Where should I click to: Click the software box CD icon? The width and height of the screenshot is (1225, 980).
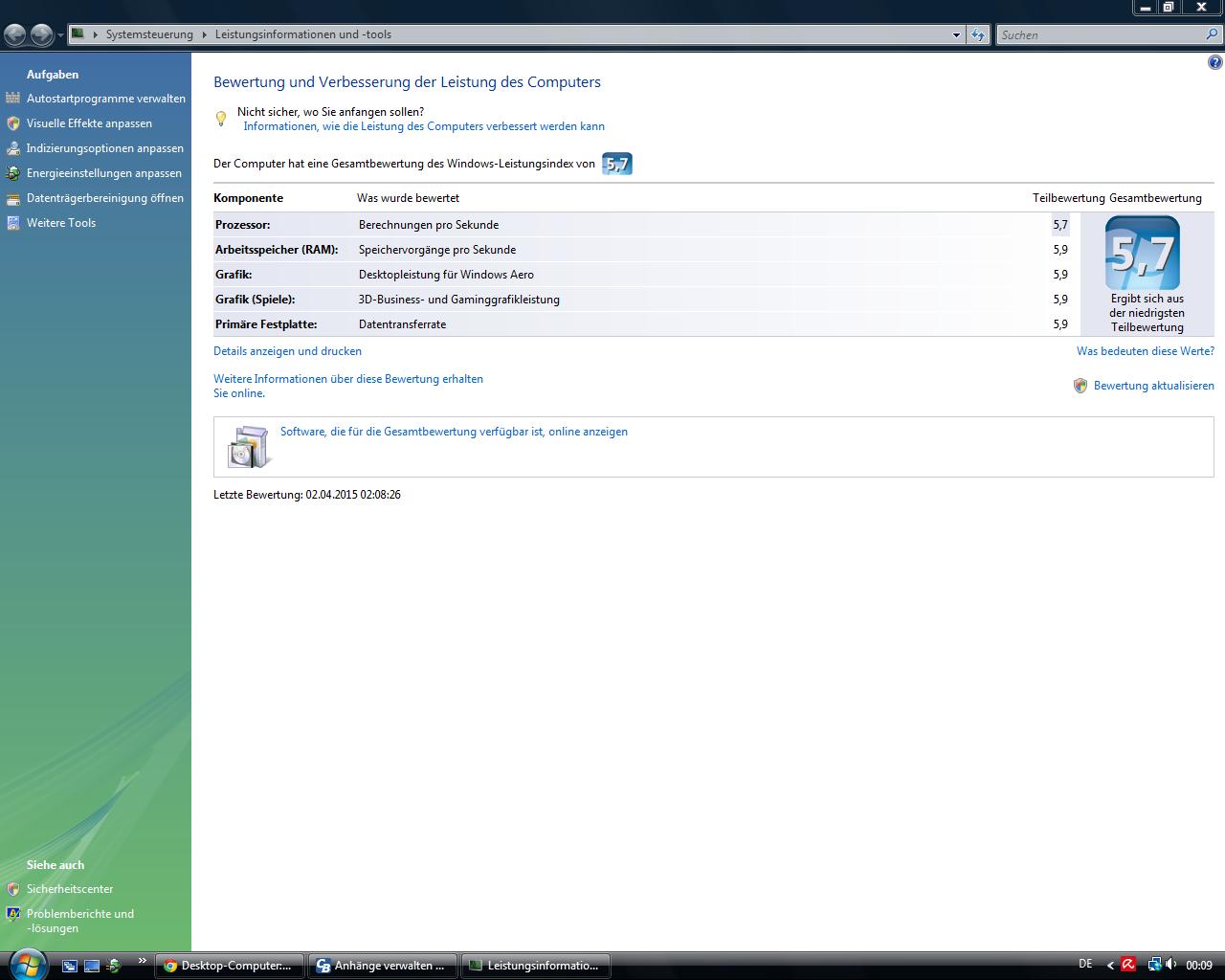[x=250, y=447]
